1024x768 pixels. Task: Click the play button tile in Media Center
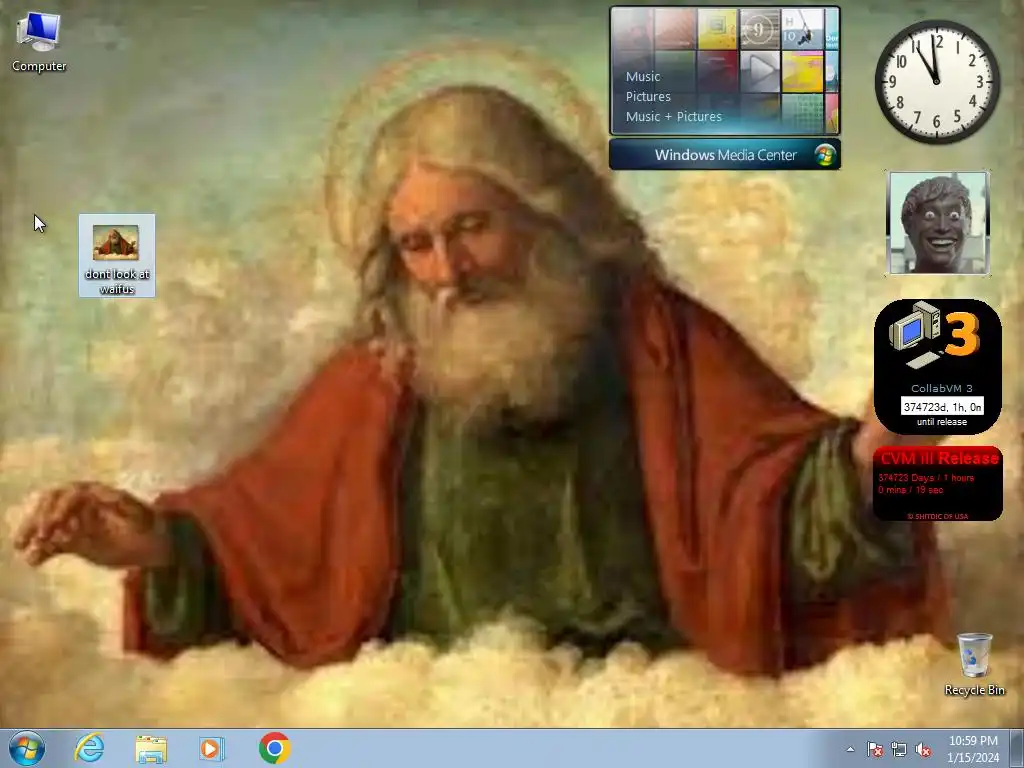click(760, 71)
